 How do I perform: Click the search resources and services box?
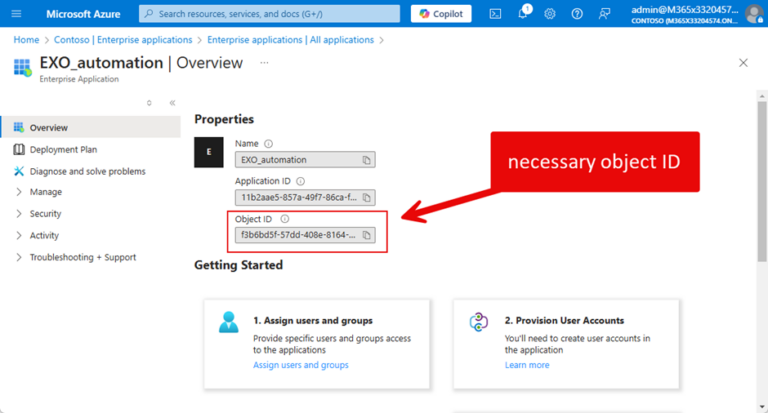[x=270, y=14]
